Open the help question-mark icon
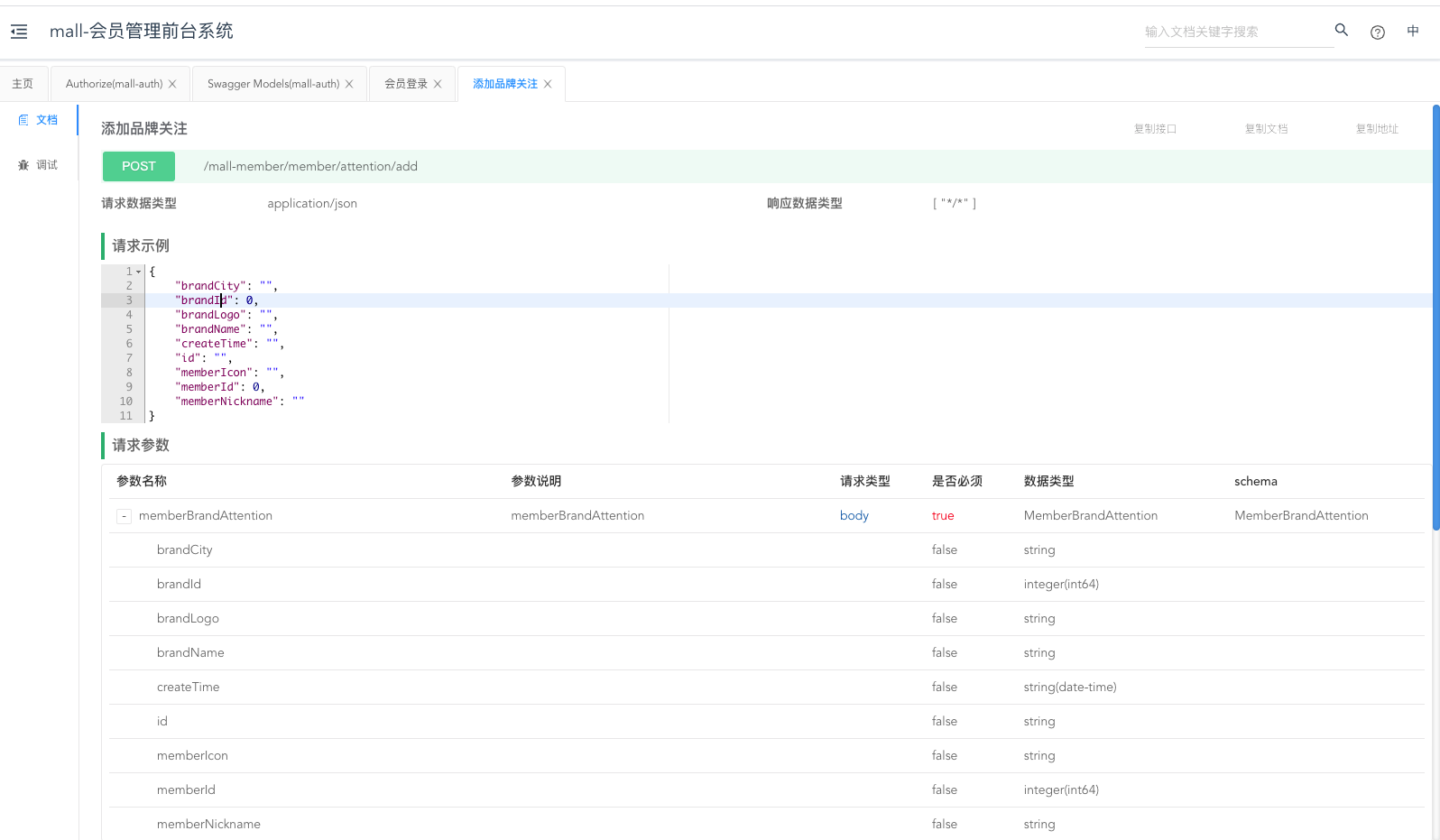Screen dimensions: 1440x840 click(1378, 32)
